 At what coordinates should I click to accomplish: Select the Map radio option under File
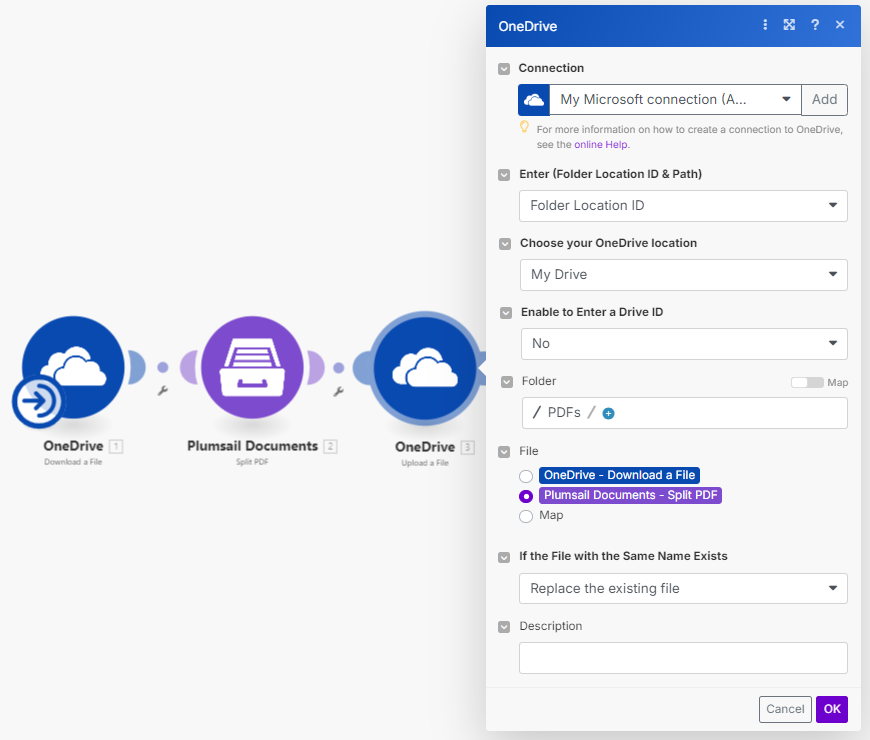[x=526, y=516]
